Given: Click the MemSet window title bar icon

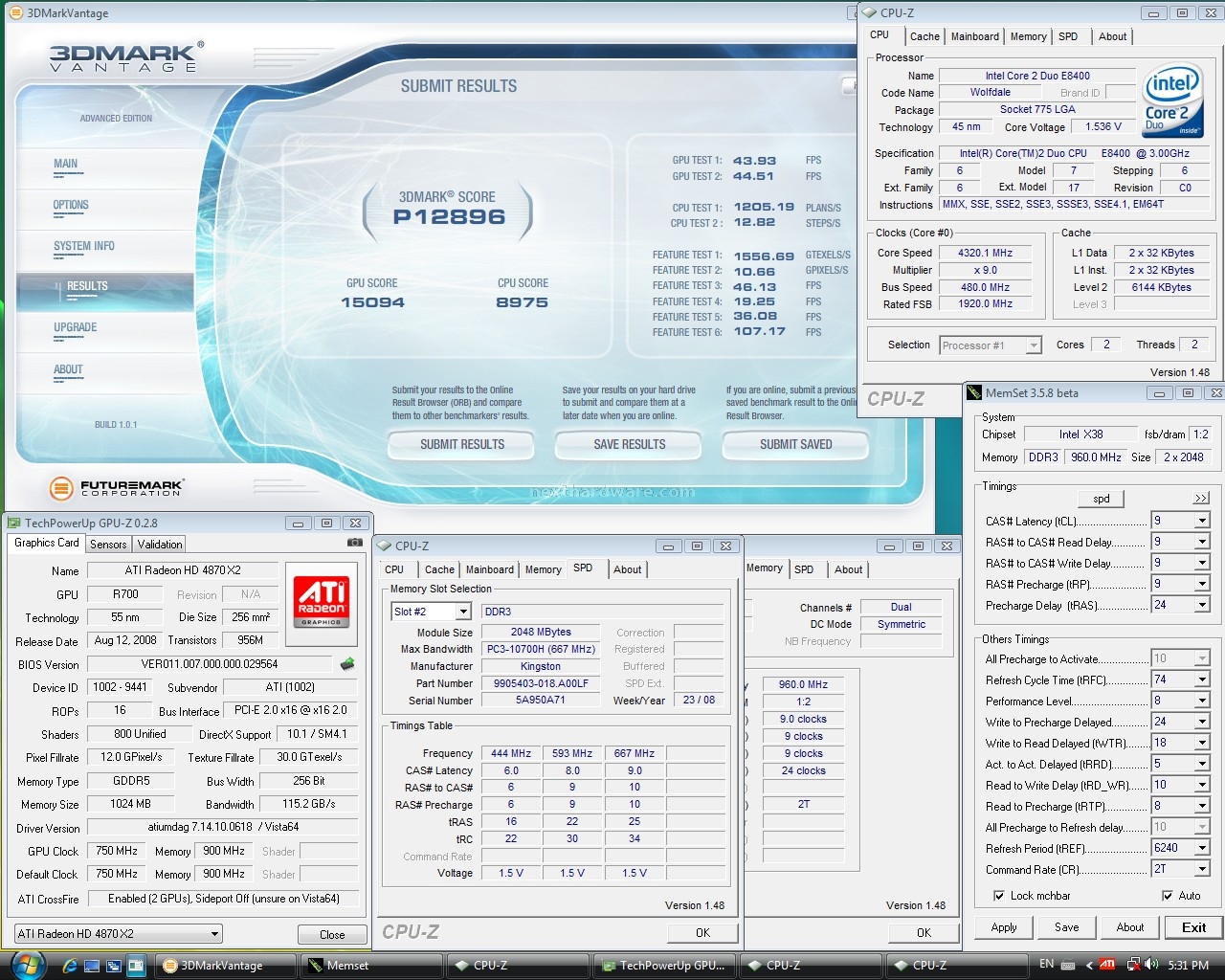Looking at the screenshot, I should pos(974,392).
